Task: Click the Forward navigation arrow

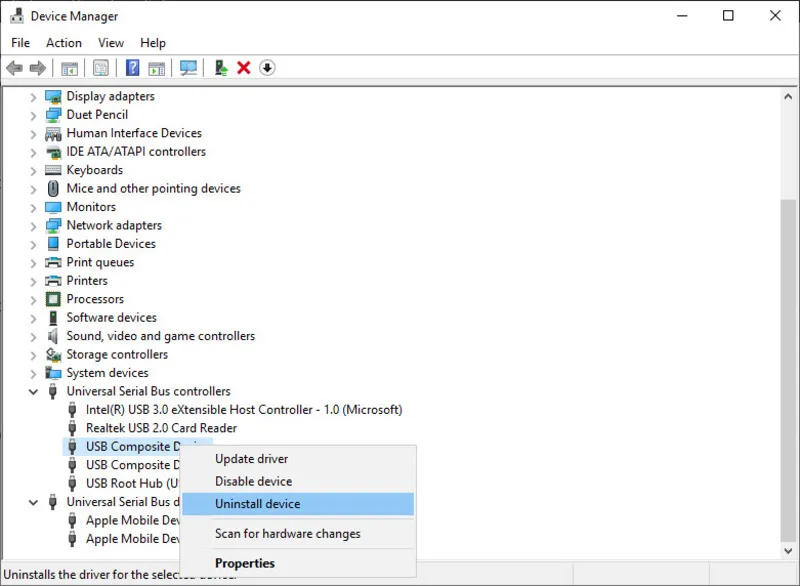Action: 36,67
